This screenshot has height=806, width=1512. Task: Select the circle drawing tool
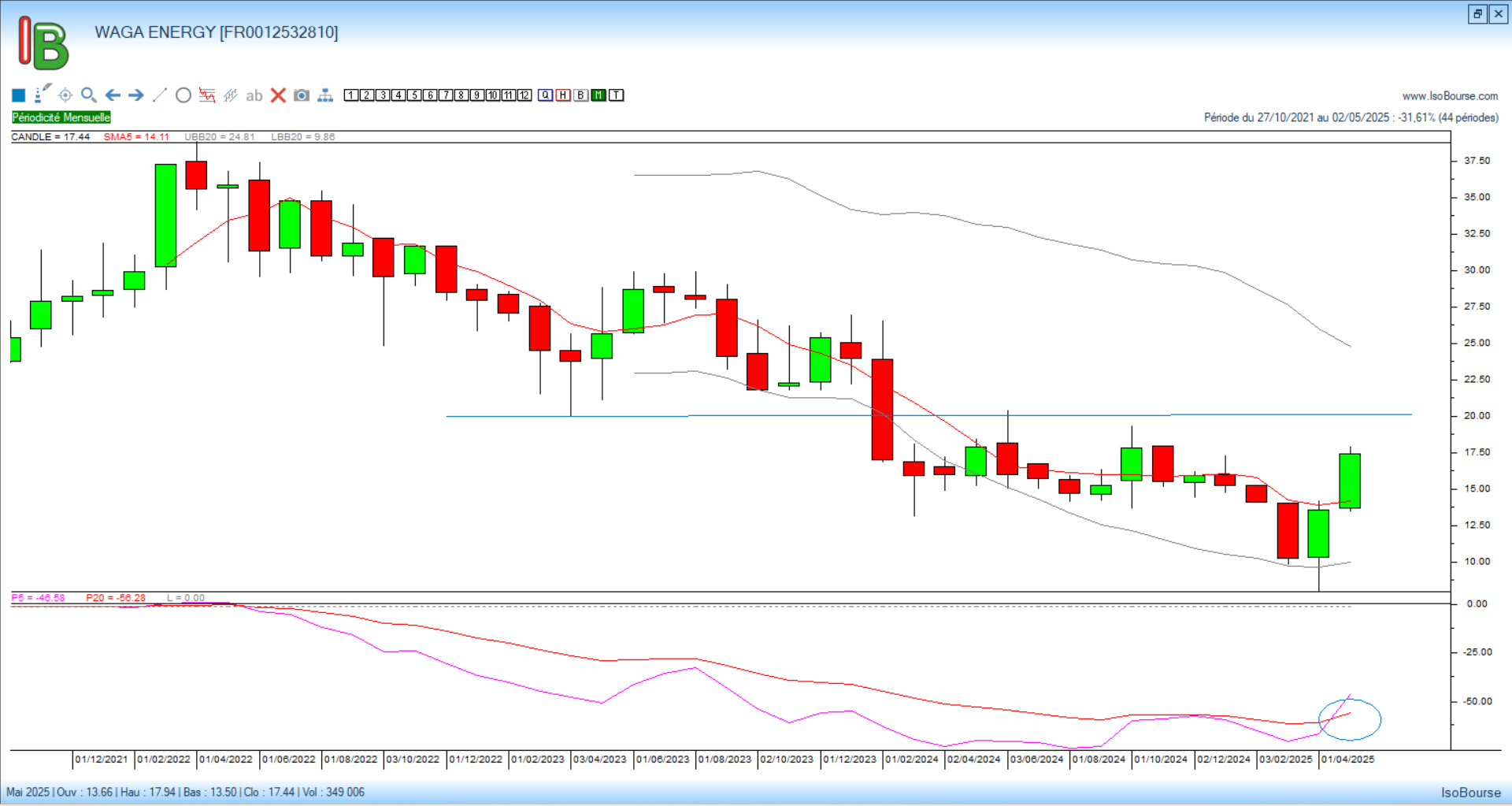pos(183,95)
